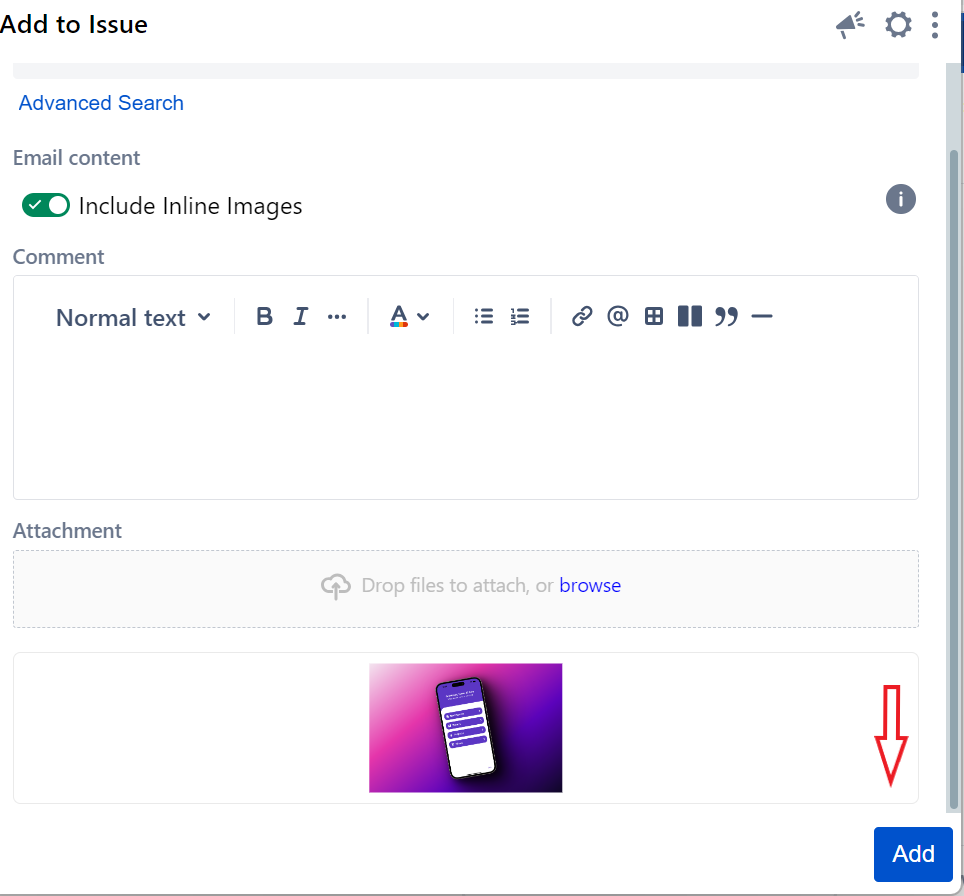The width and height of the screenshot is (964, 896).
Task: Follow the Advanced Search link
Action: click(x=101, y=103)
